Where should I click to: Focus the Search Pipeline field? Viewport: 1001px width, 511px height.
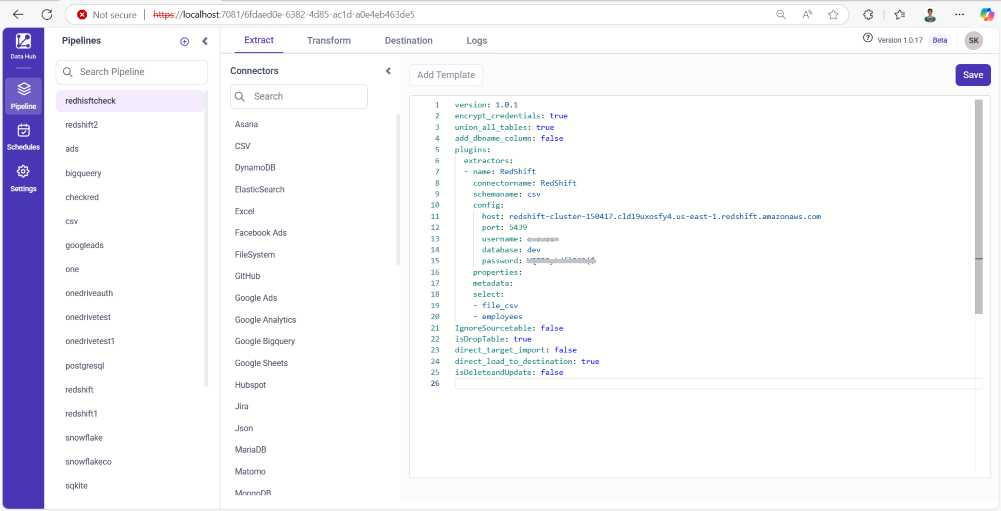[132, 72]
